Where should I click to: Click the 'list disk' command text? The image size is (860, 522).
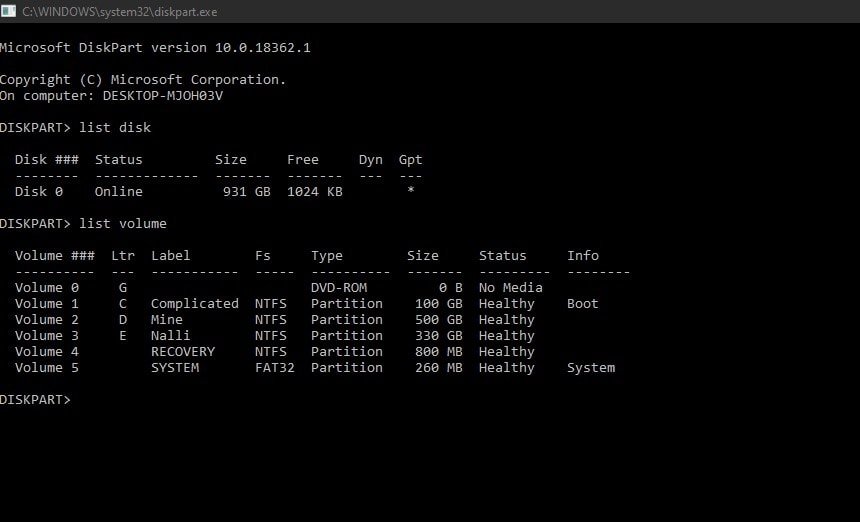pyautogui.click(x=115, y=128)
